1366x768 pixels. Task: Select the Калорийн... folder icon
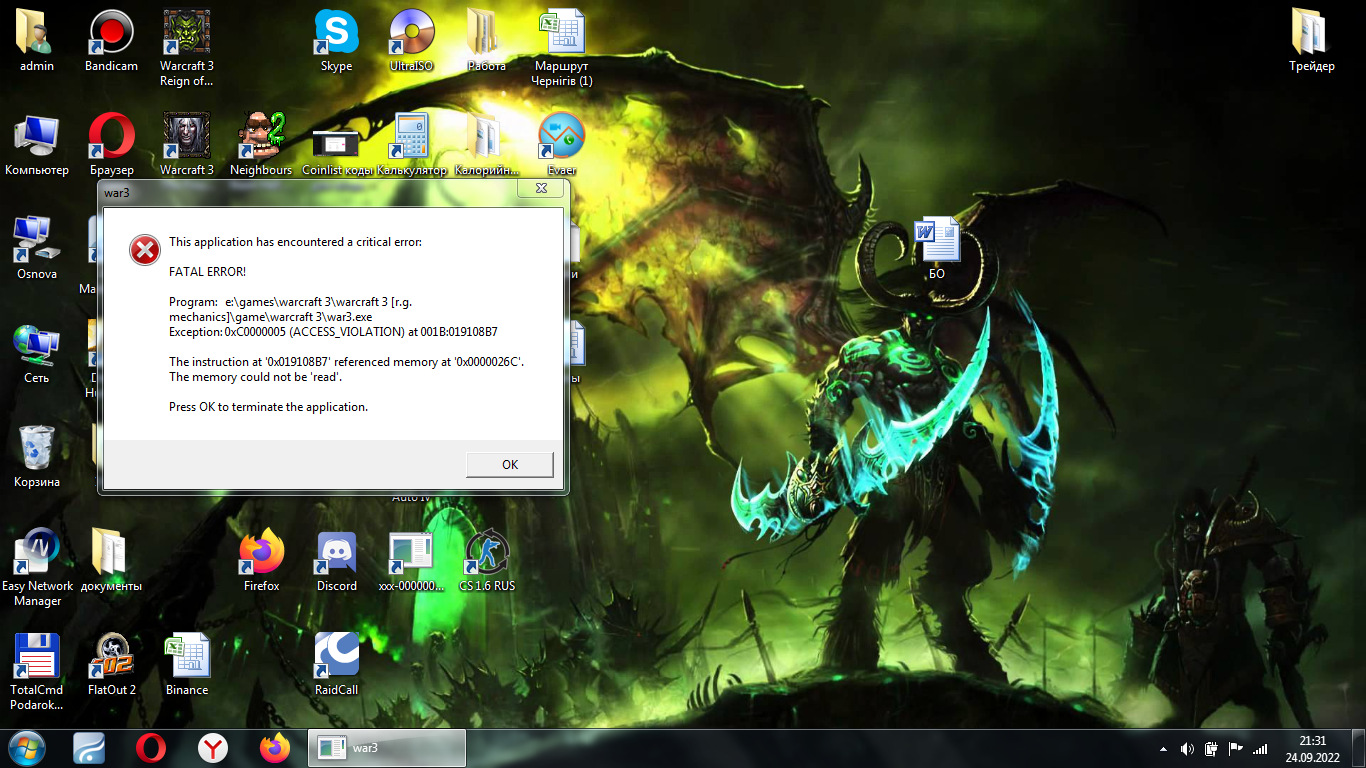click(x=486, y=145)
